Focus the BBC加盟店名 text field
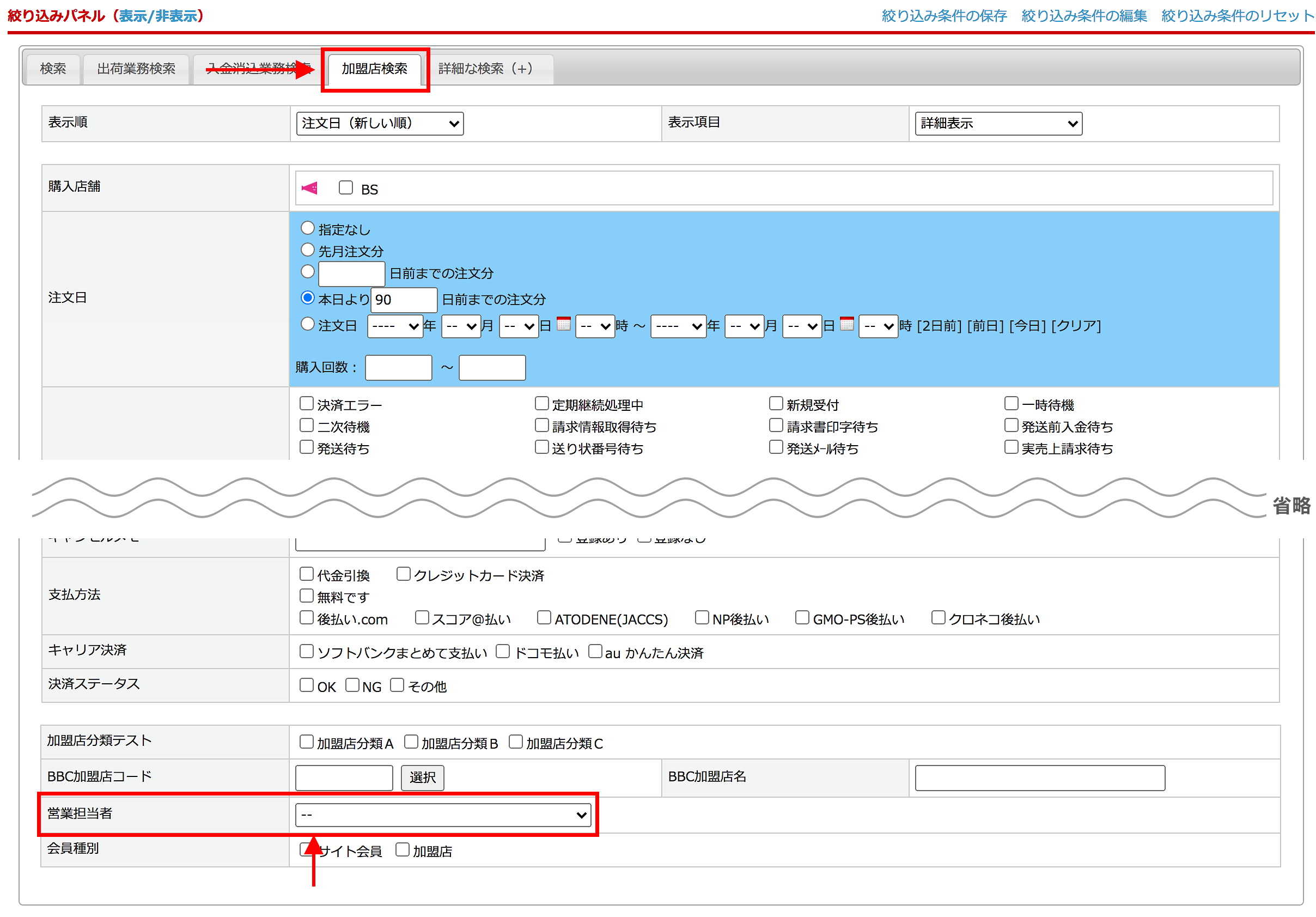The height and width of the screenshot is (917, 1316). [1040, 778]
